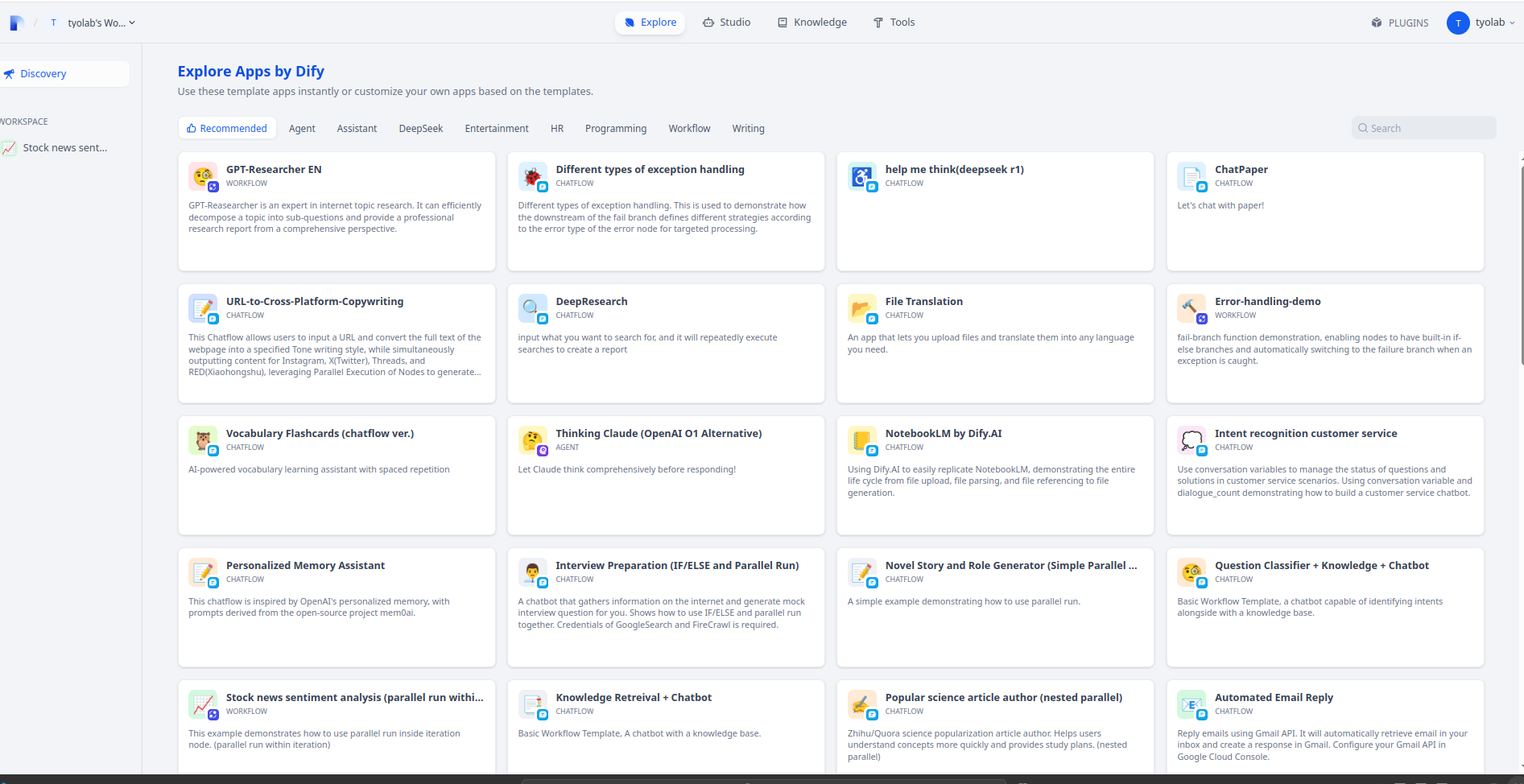This screenshot has height=784, width=1524.
Task: Click the Knowledge Retreival + Chatbot icon
Action: pos(532,704)
